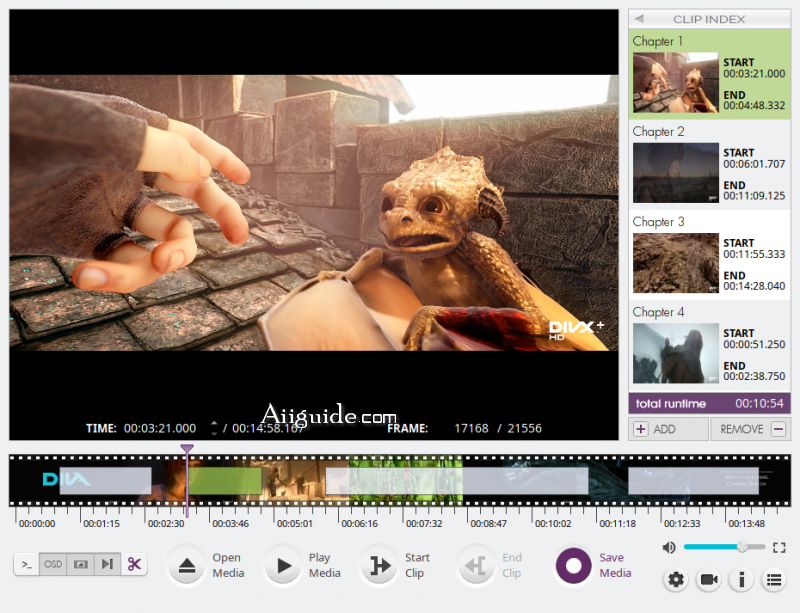Click Chapter 1 start time 00:03:21.000
Image resolution: width=800 pixels, height=613 pixels.
pyautogui.click(x=754, y=73)
